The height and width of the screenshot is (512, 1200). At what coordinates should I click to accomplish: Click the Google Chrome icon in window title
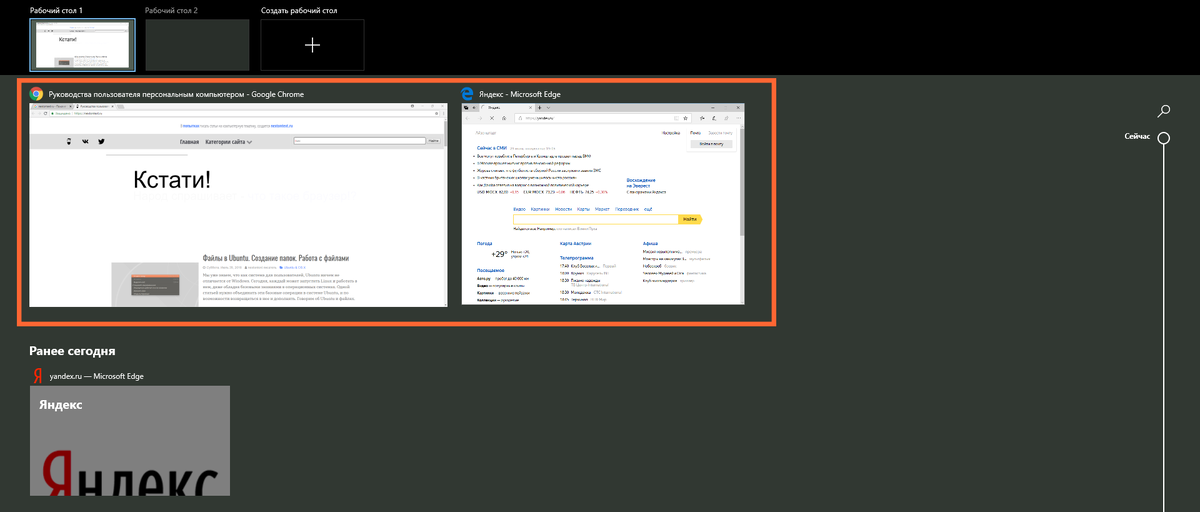[36, 94]
